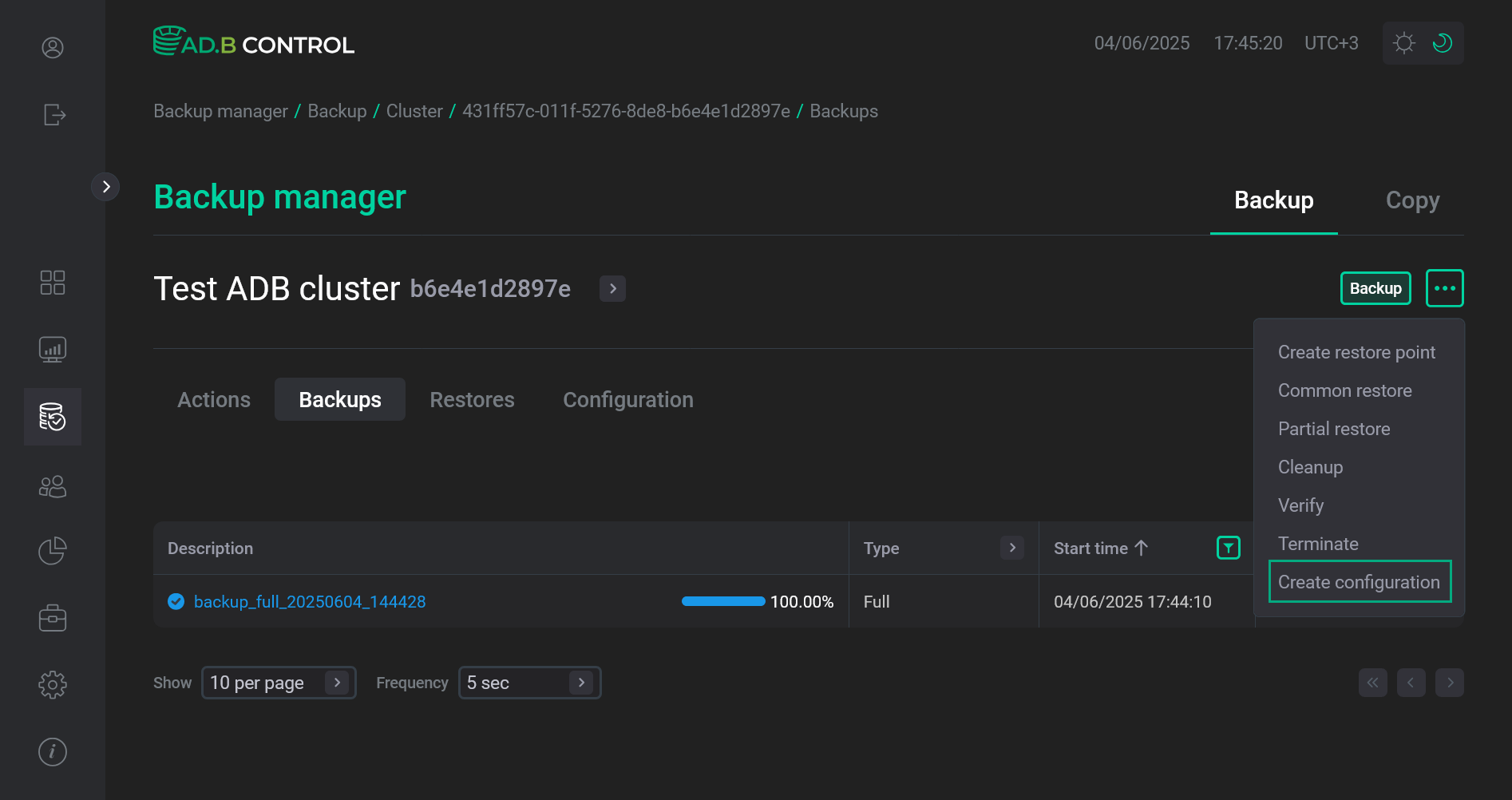Switch to light theme with sun icon
The height and width of the screenshot is (800, 1512).
coord(1403,43)
